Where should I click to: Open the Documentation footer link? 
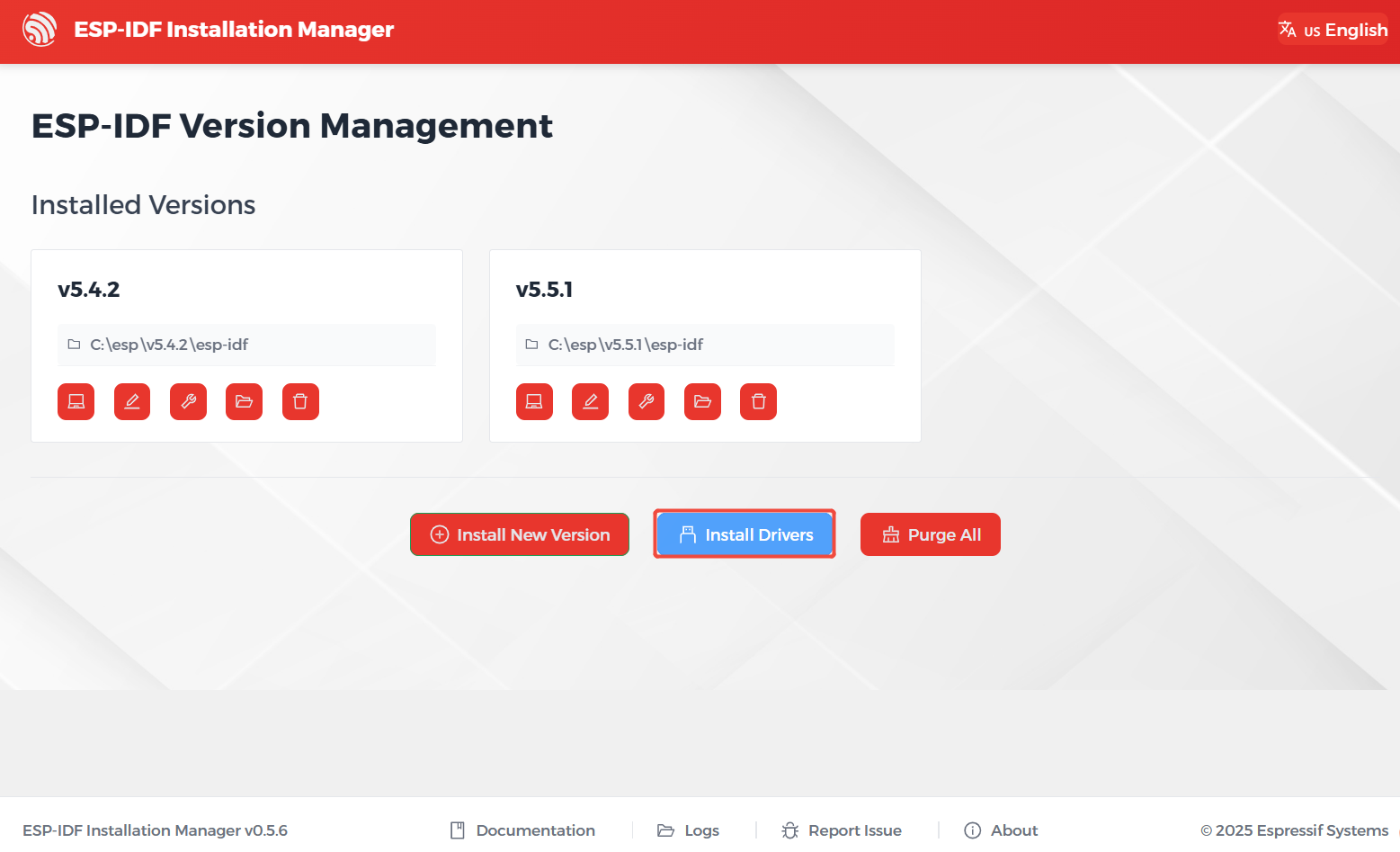(522, 830)
